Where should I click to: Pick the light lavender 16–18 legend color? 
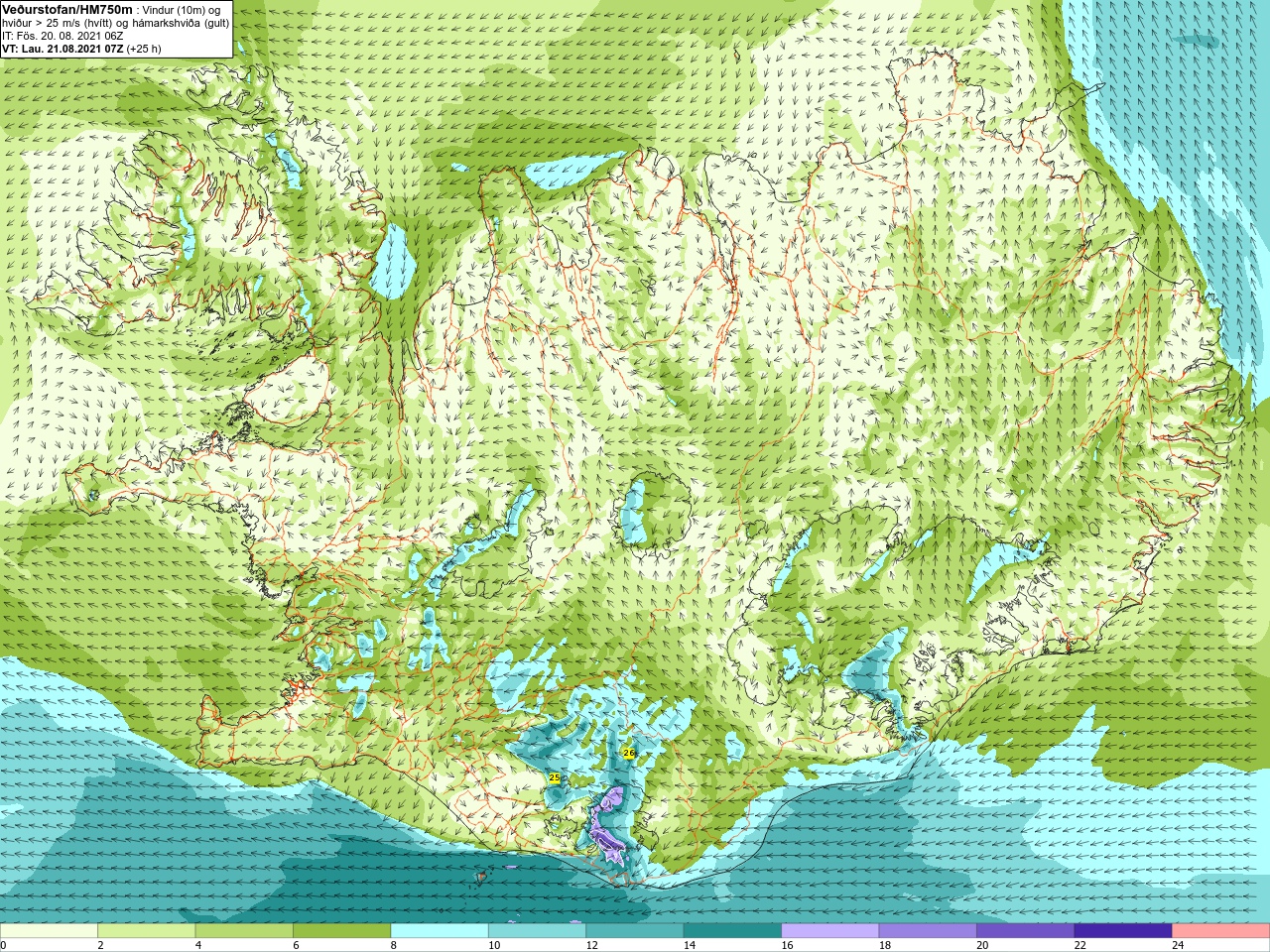tap(830, 931)
